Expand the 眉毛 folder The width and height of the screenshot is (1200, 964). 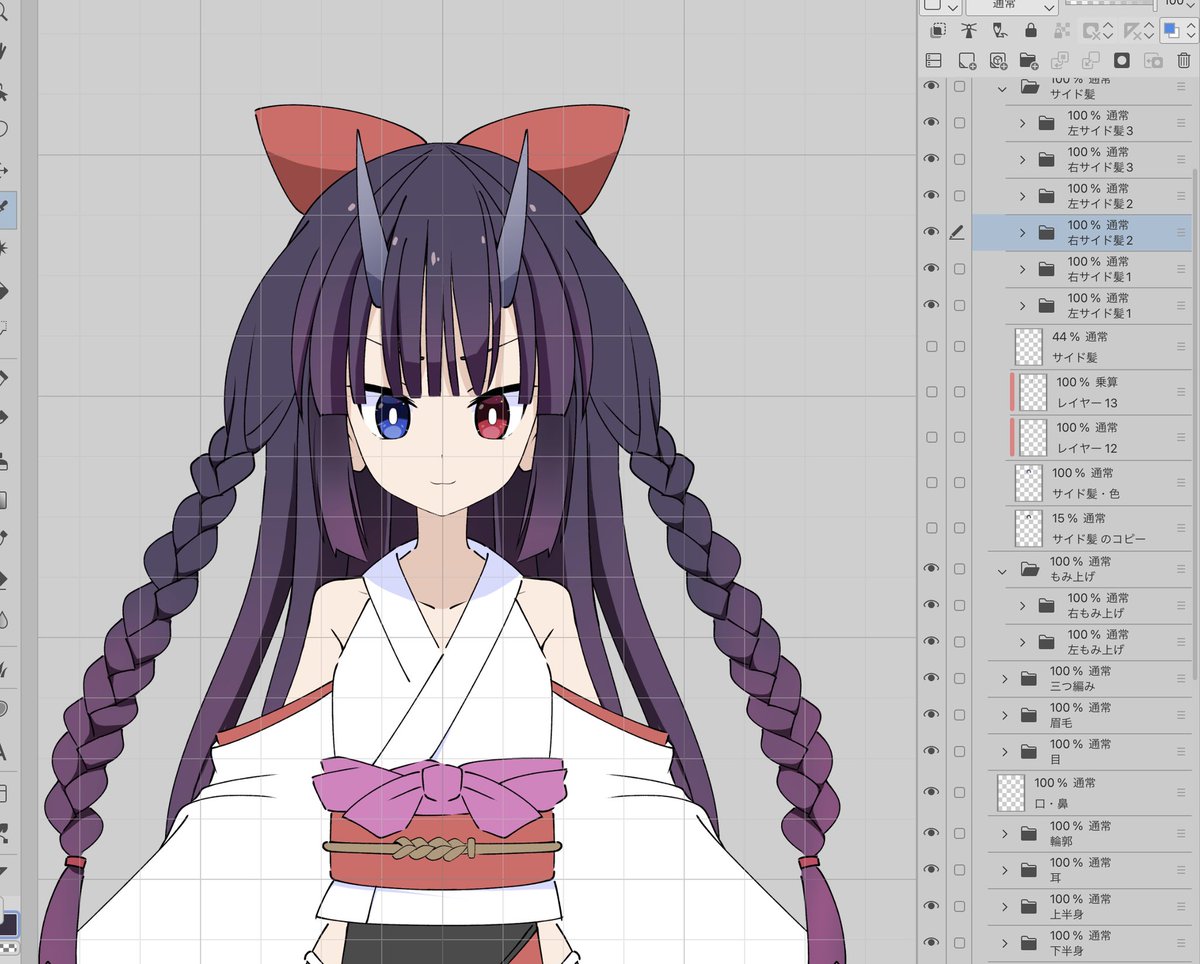click(x=1004, y=715)
